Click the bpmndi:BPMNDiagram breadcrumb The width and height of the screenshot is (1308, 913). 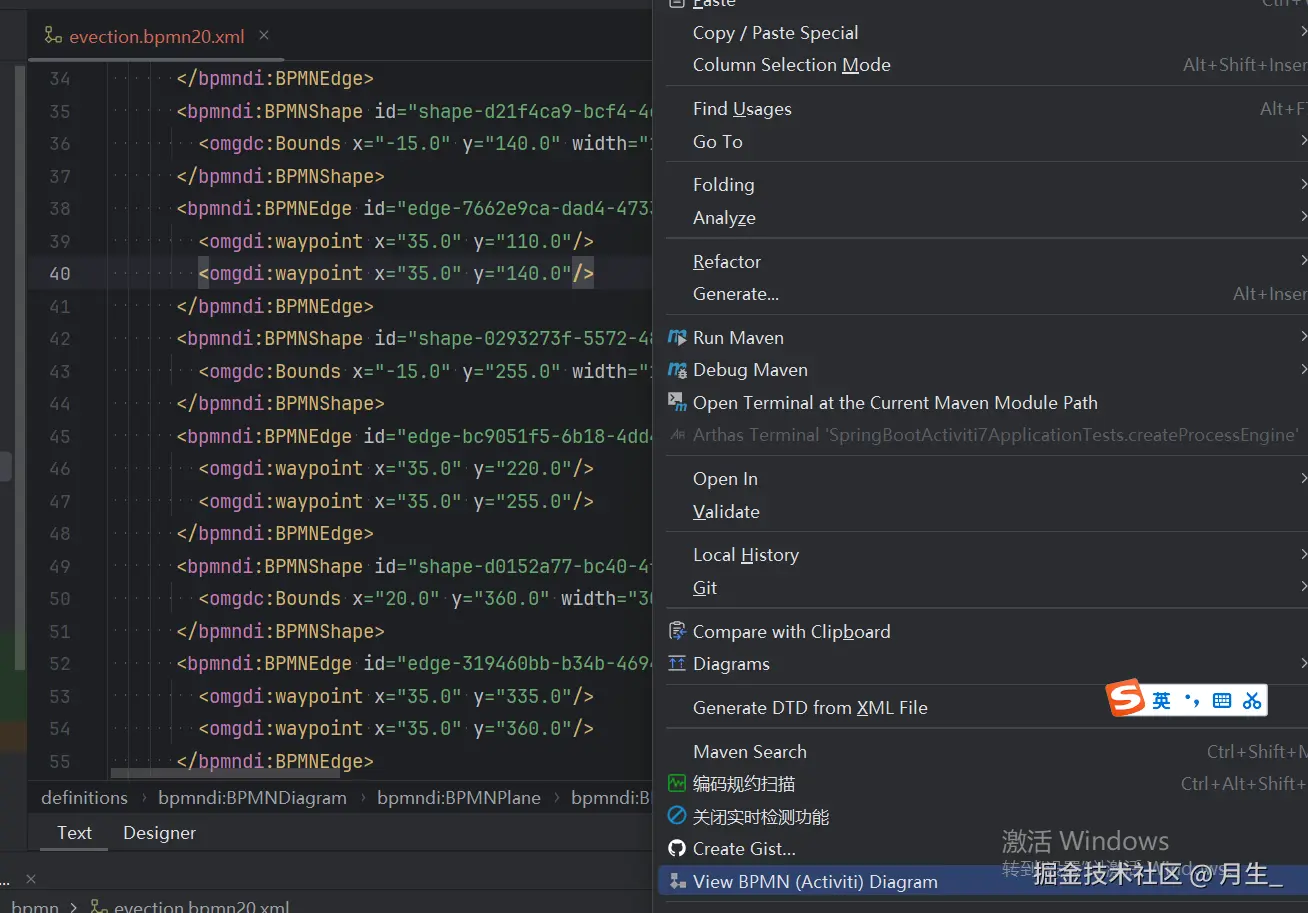click(x=252, y=798)
